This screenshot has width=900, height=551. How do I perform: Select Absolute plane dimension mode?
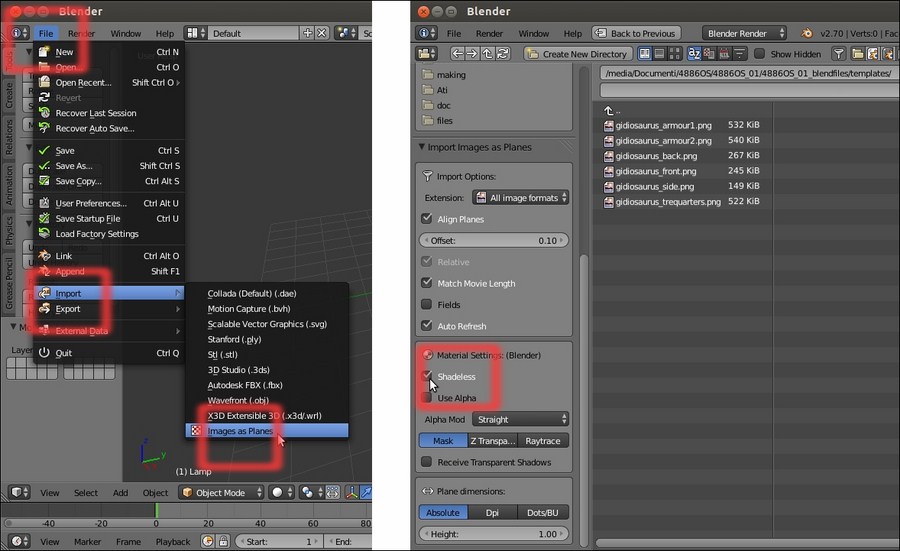pos(443,513)
